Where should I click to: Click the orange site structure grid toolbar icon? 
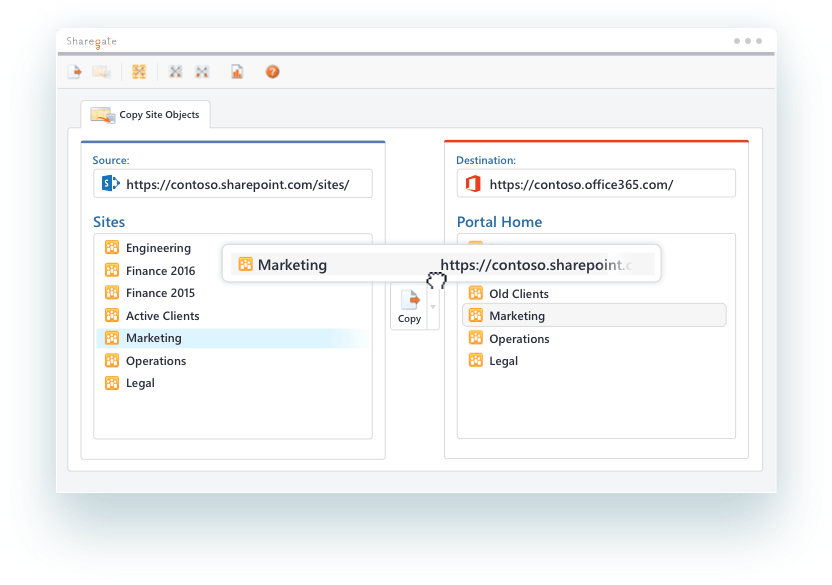pos(139,72)
